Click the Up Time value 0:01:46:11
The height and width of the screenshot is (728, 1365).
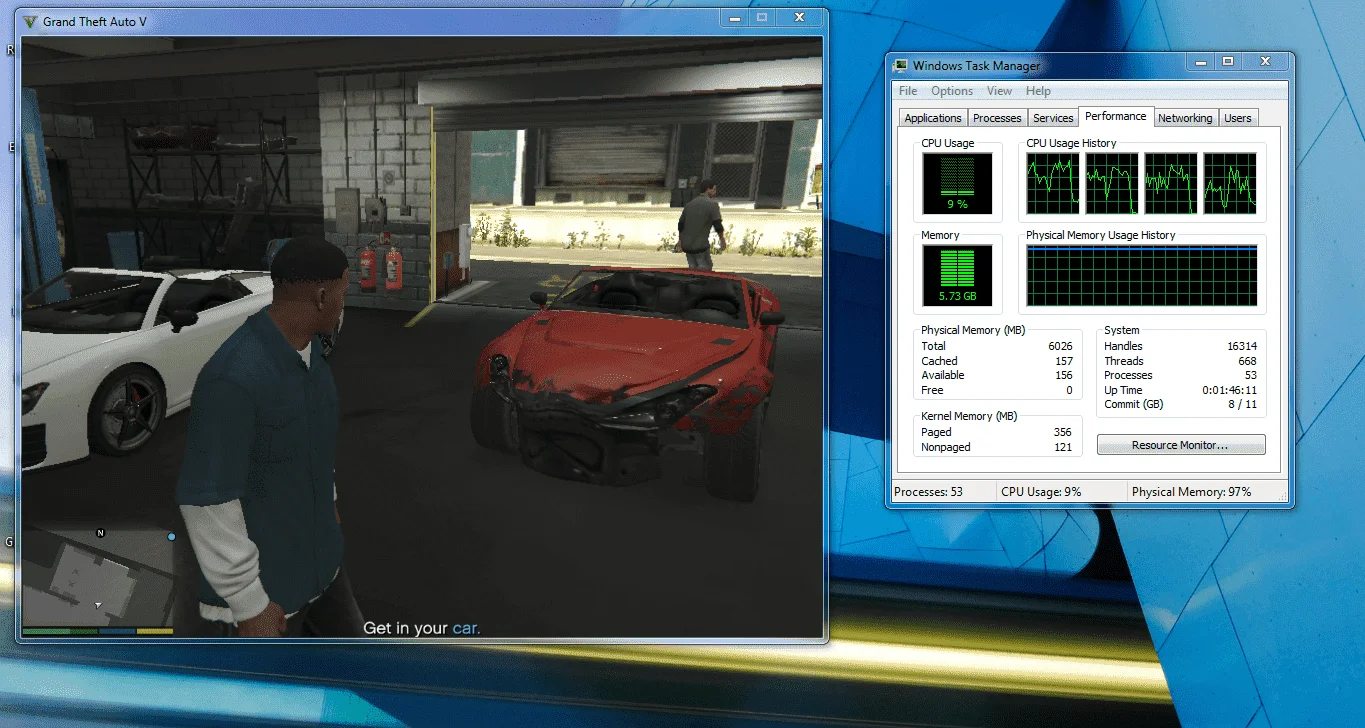(1230, 390)
